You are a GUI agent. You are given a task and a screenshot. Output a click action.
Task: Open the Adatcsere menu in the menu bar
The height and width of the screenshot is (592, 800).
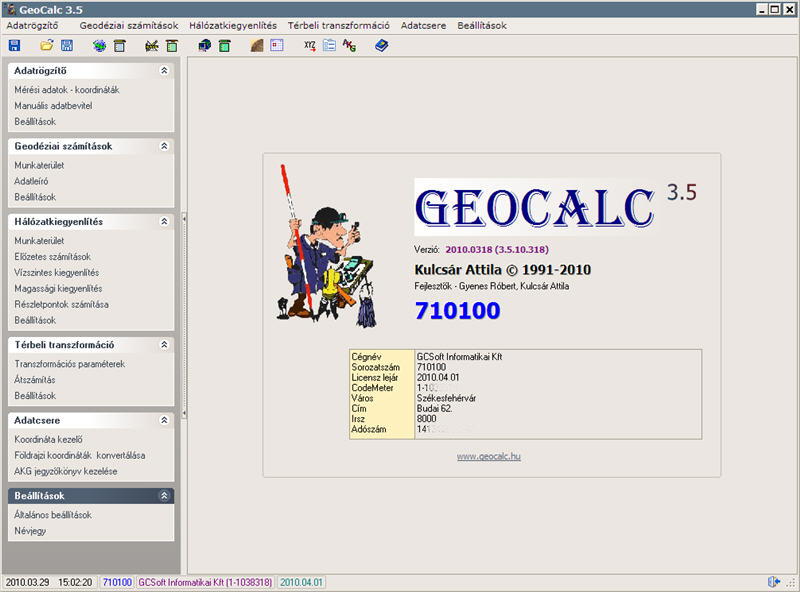point(423,26)
